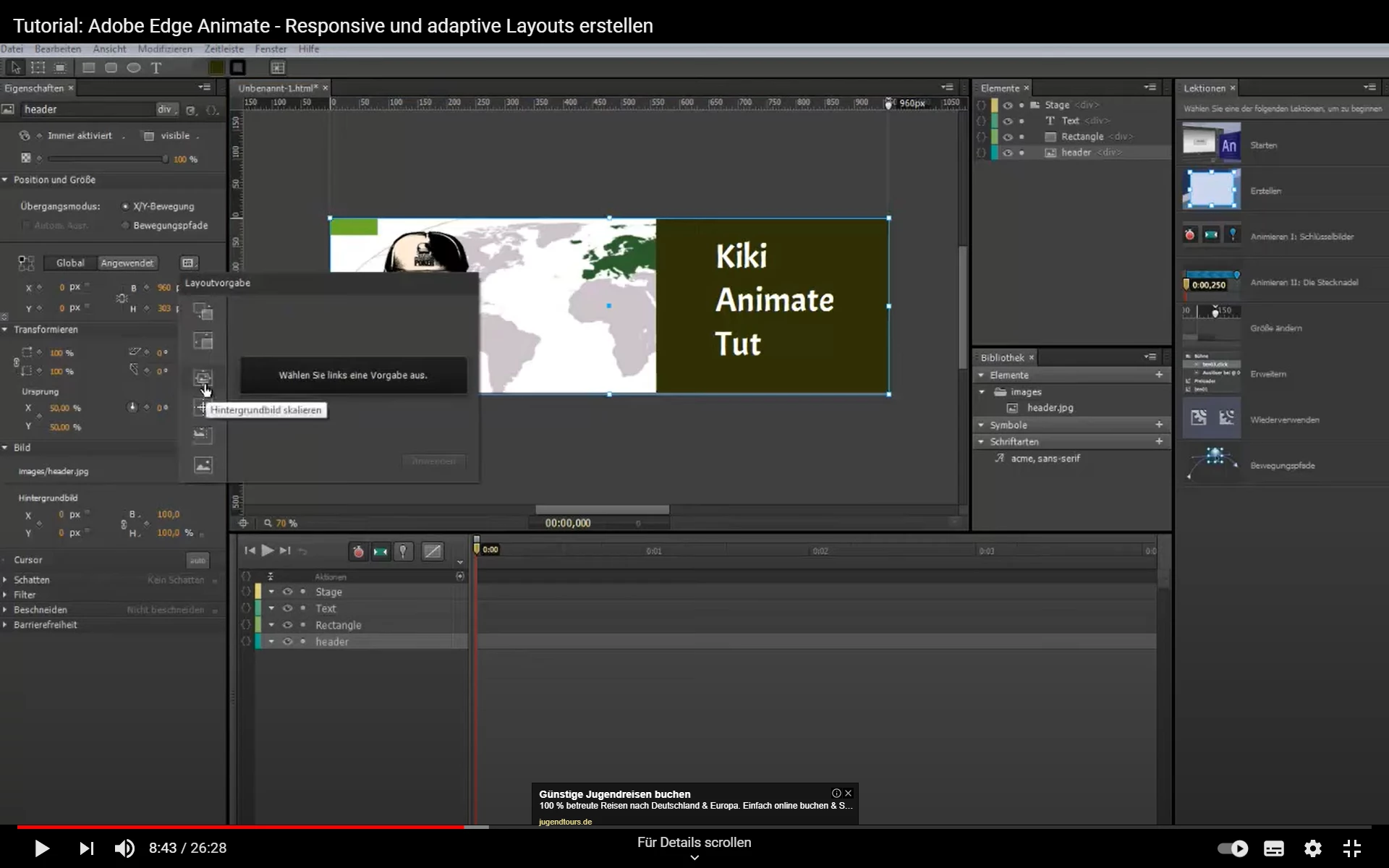Exit YouTube fullscreen mode

pyautogui.click(x=1352, y=848)
